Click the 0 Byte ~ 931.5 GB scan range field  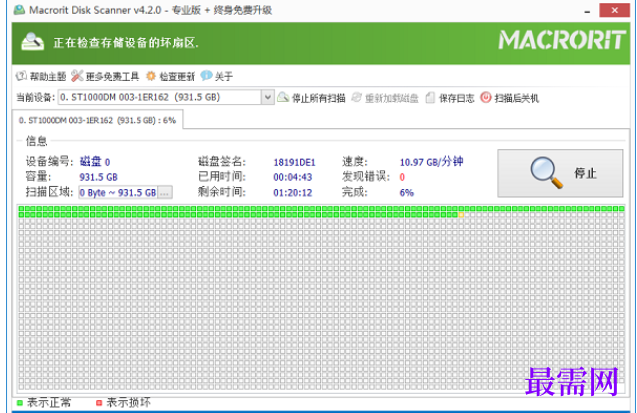click(118, 192)
